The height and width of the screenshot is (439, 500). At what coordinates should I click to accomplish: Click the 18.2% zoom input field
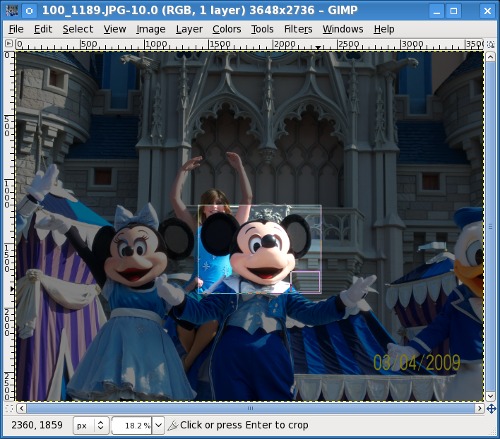[x=132, y=425]
